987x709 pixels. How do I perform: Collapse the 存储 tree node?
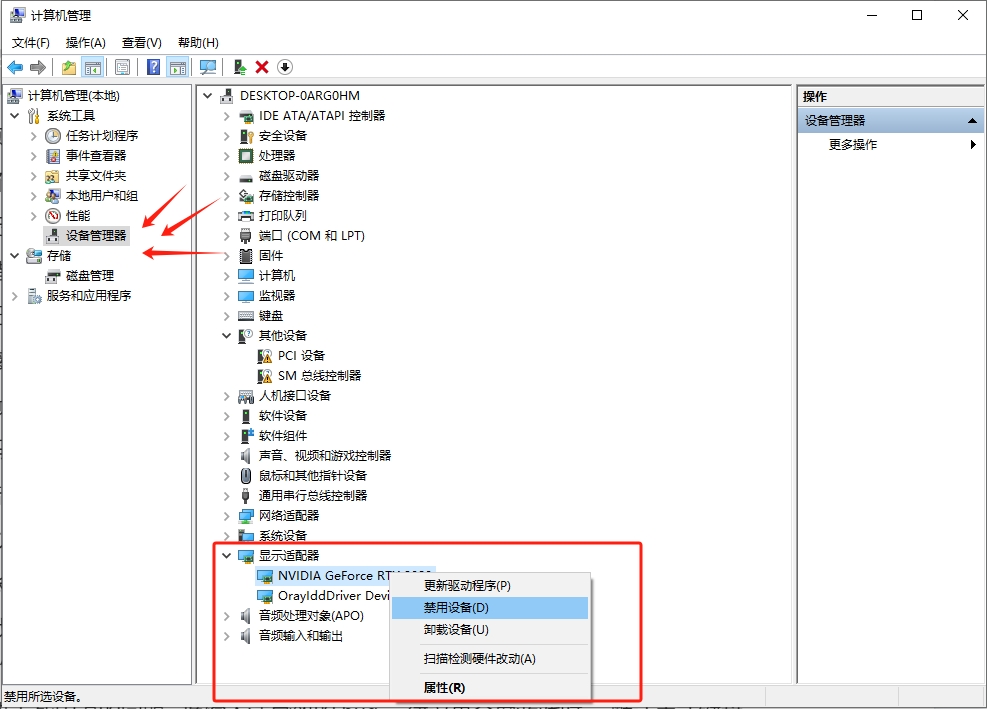coord(14,256)
